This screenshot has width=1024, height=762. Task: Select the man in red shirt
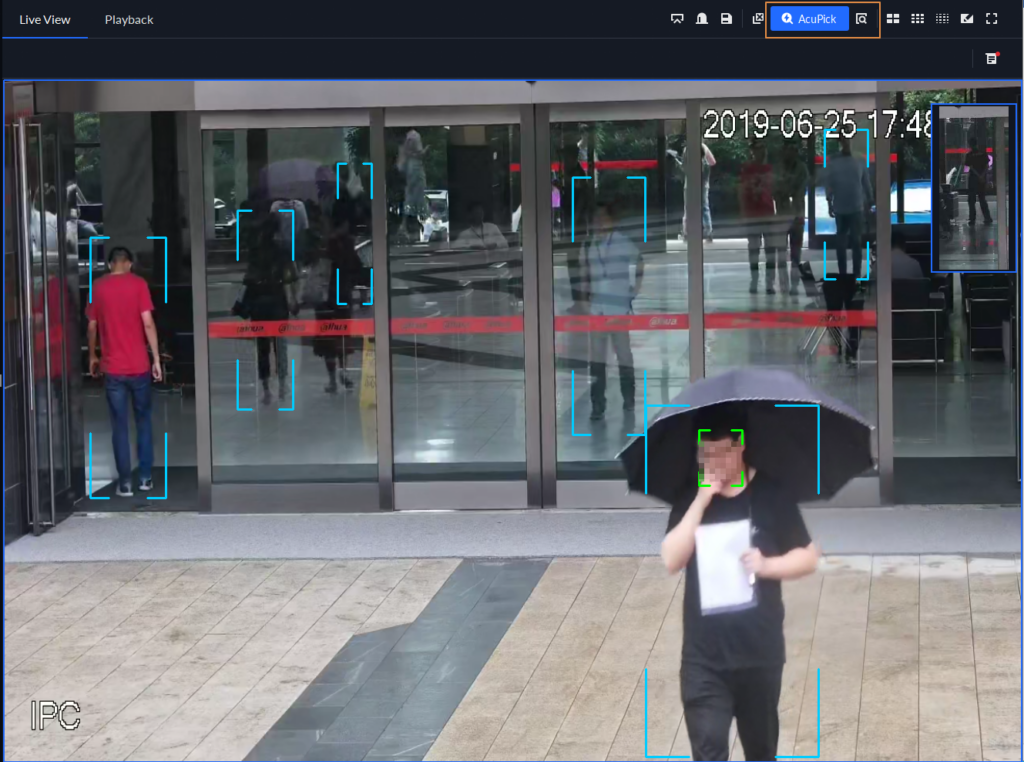pyautogui.click(x=124, y=365)
